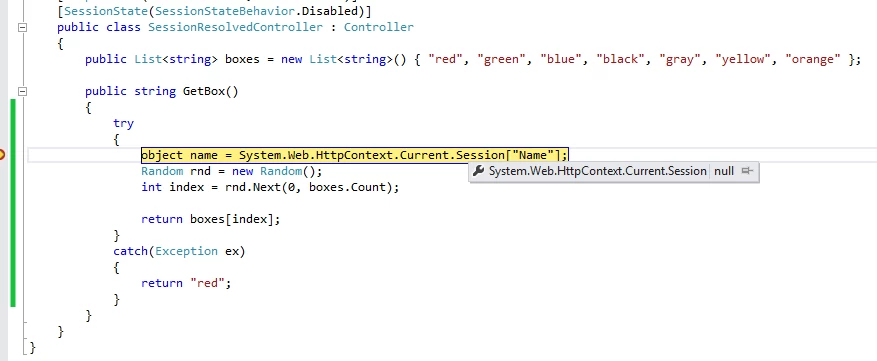Click the try keyword
This screenshot has height=361, width=877.
[123, 123]
